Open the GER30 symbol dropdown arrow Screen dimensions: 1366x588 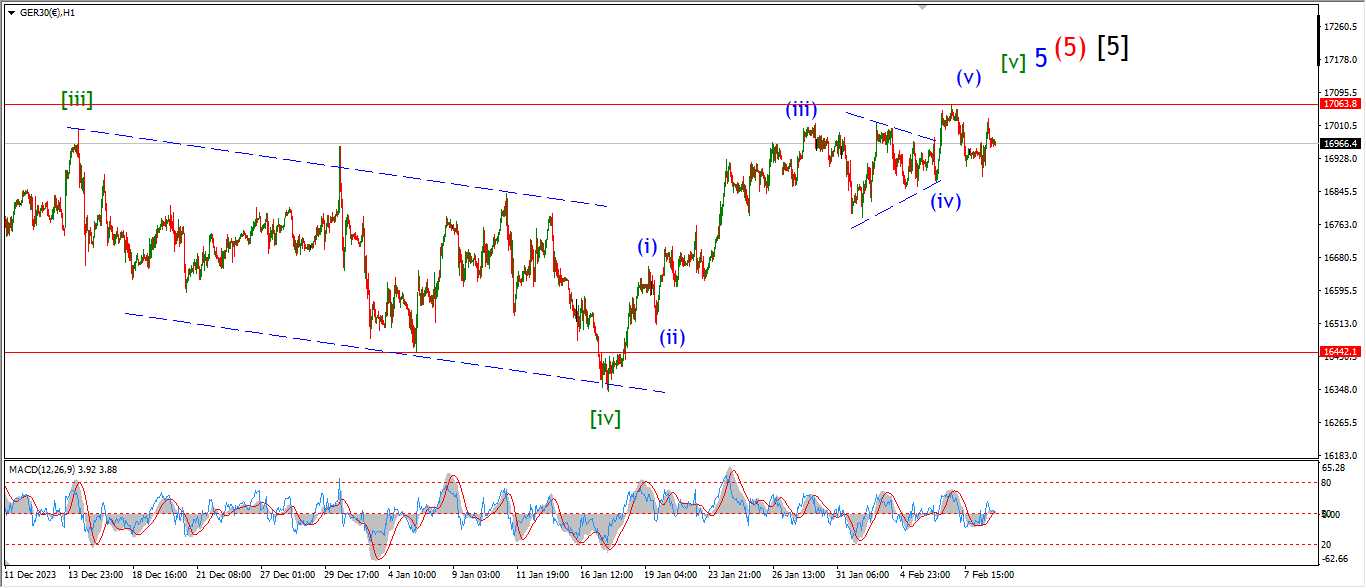tap(11, 12)
